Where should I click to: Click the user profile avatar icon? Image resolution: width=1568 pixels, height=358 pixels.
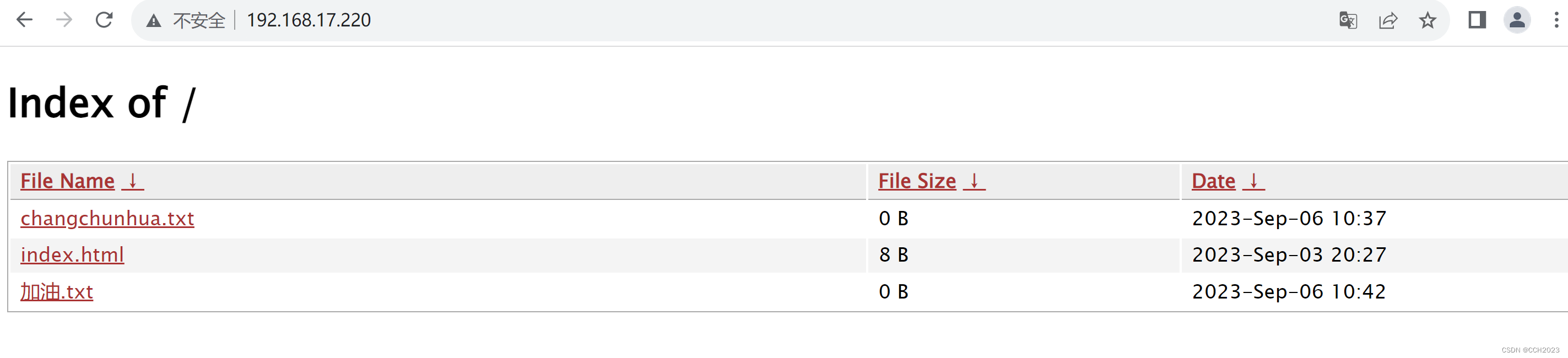(1517, 20)
